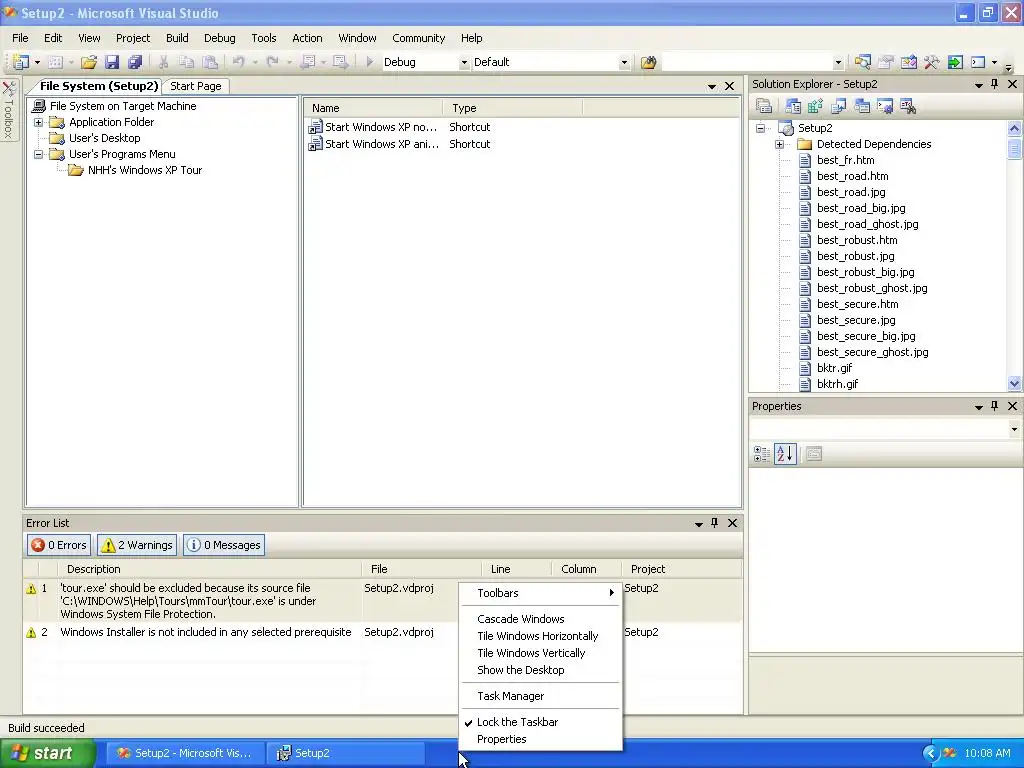Open the Community menu

(x=419, y=38)
